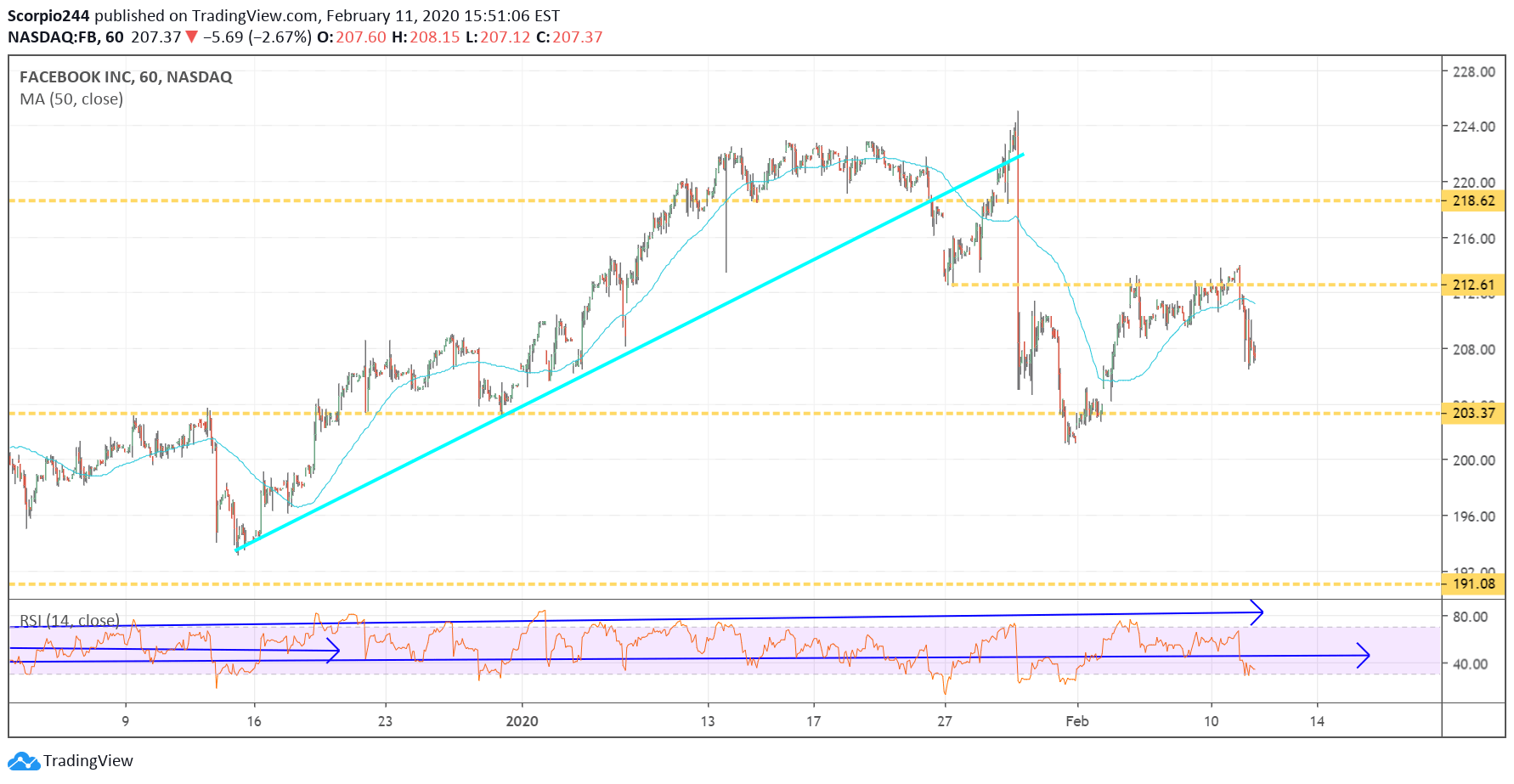Click the 16 date label on time axis
The height and width of the screenshot is (784, 1514).
(x=254, y=721)
